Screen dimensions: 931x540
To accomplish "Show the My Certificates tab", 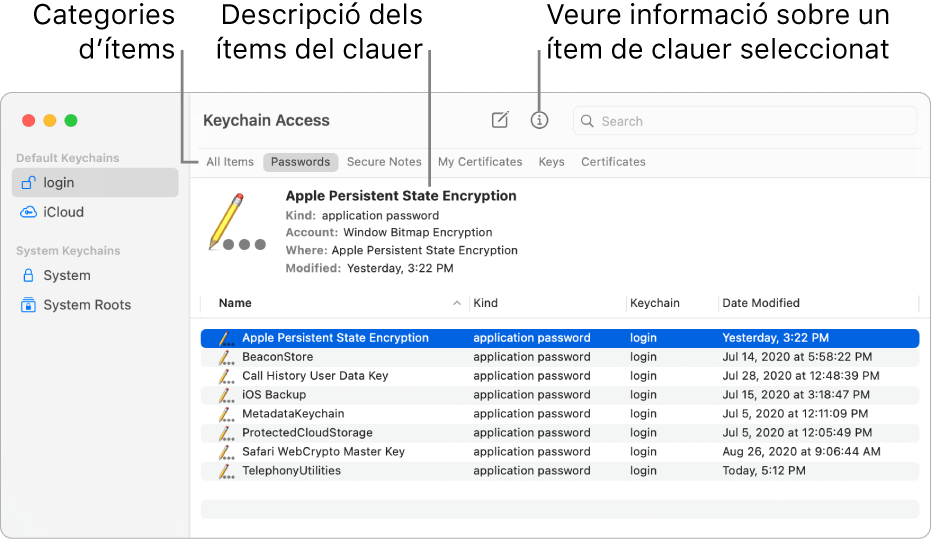I will click(x=480, y=162).
